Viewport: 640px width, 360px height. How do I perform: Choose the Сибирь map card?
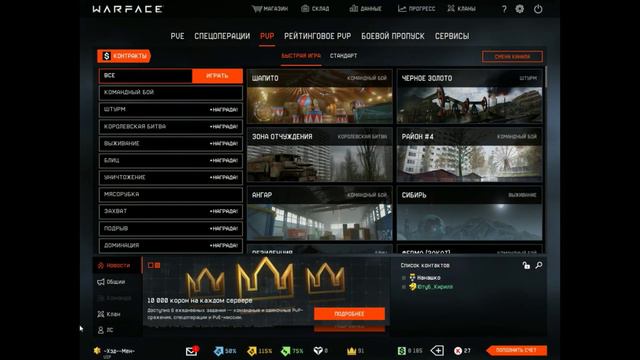[470, 213]
